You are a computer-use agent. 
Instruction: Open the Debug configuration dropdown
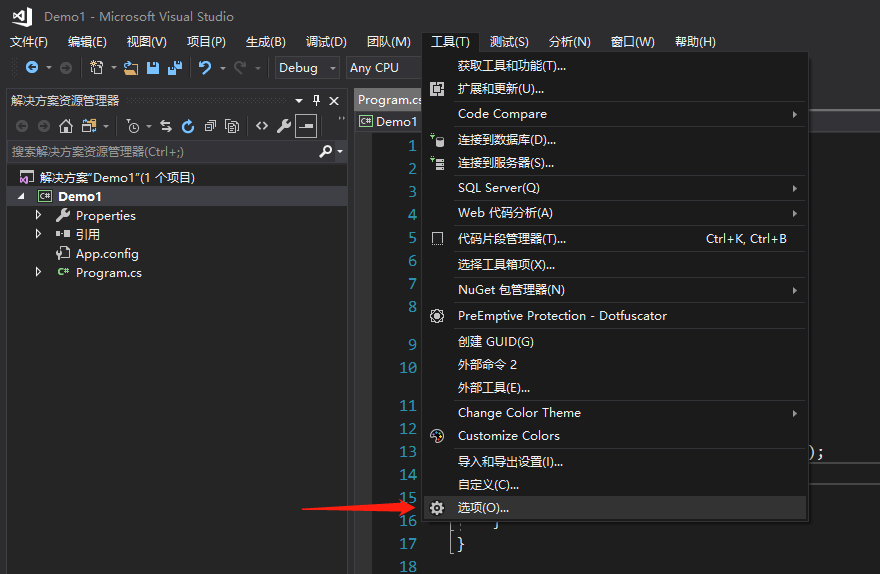pyautogui.click(x=307, y=68)
